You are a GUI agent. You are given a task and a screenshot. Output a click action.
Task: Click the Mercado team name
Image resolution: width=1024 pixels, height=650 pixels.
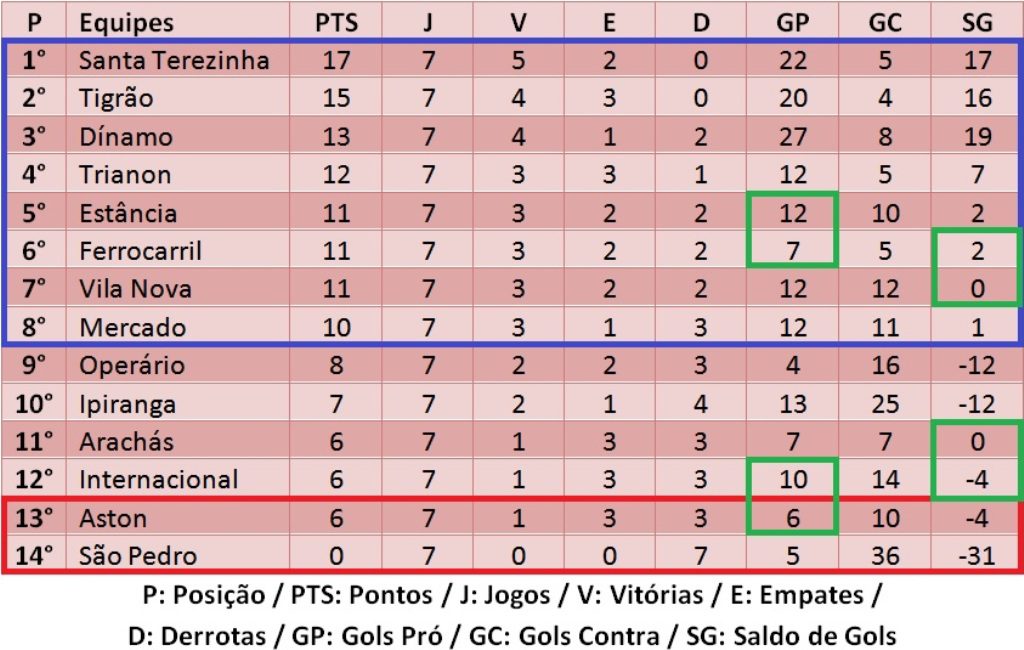(133, 328)
